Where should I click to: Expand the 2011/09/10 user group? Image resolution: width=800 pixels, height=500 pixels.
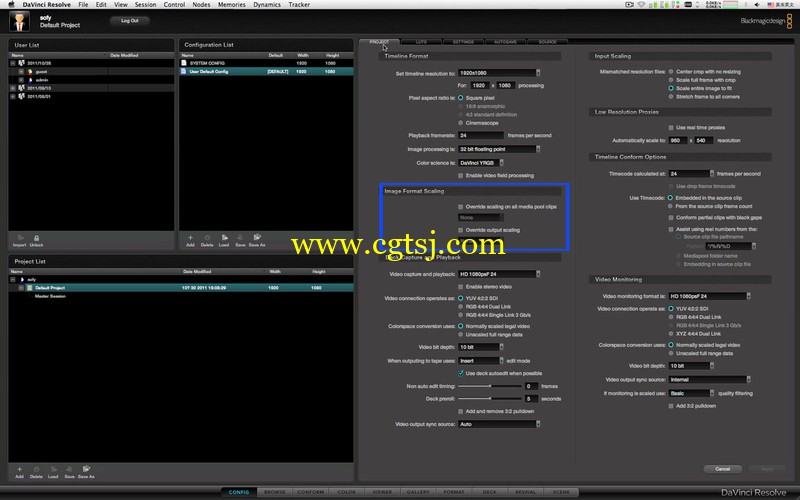click(x=13, y=88)
